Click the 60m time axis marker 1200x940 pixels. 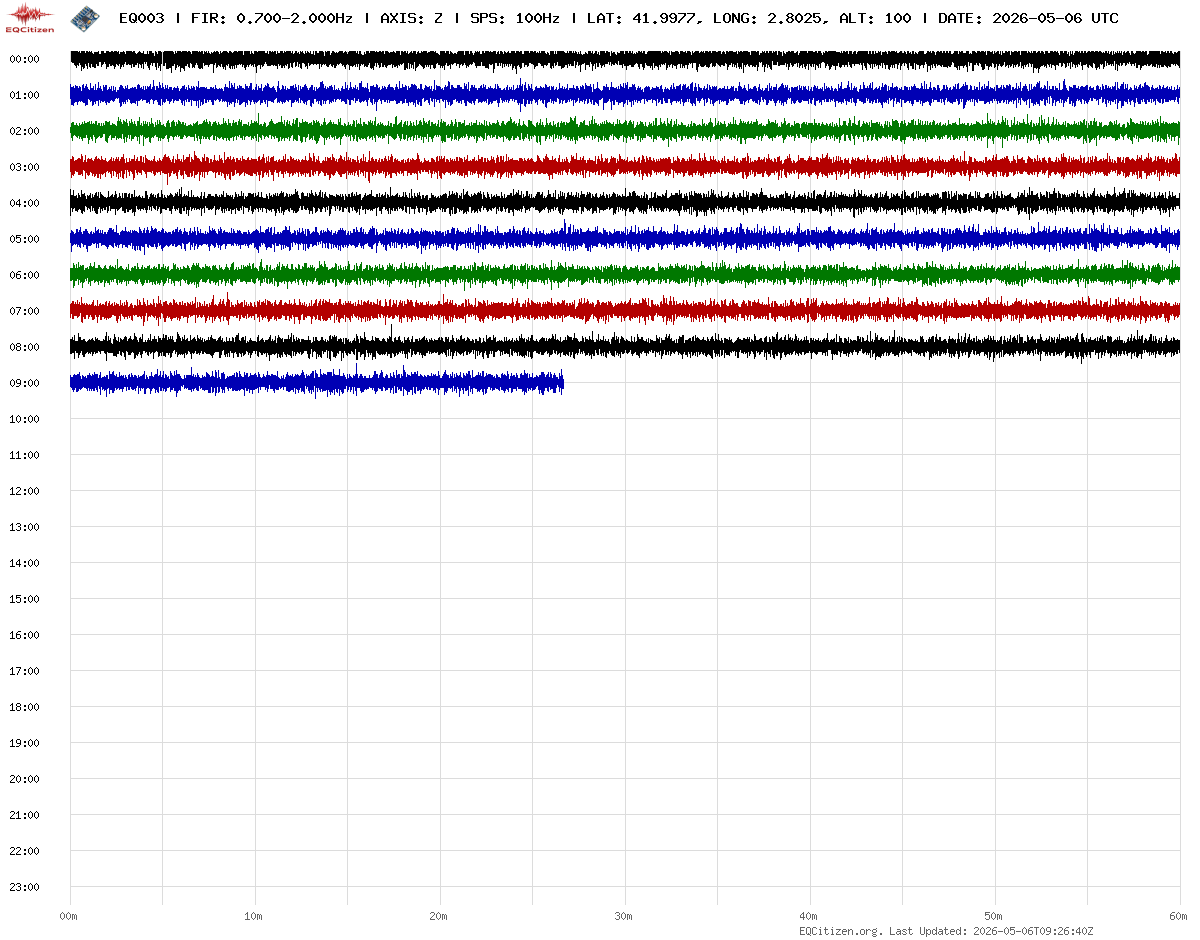[x=1179, y=916]
